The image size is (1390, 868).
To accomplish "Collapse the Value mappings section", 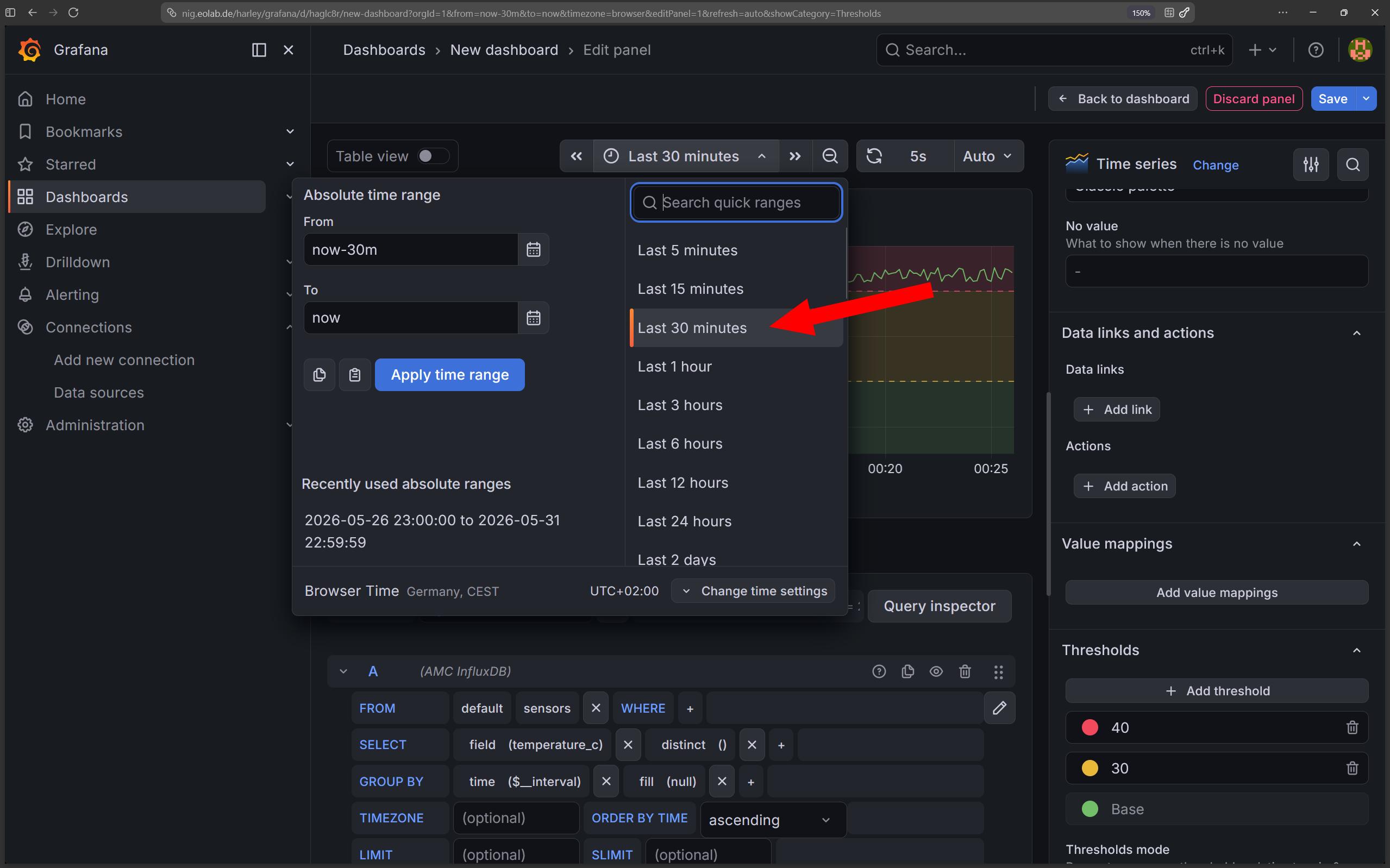I will [x=1357, y=544].
